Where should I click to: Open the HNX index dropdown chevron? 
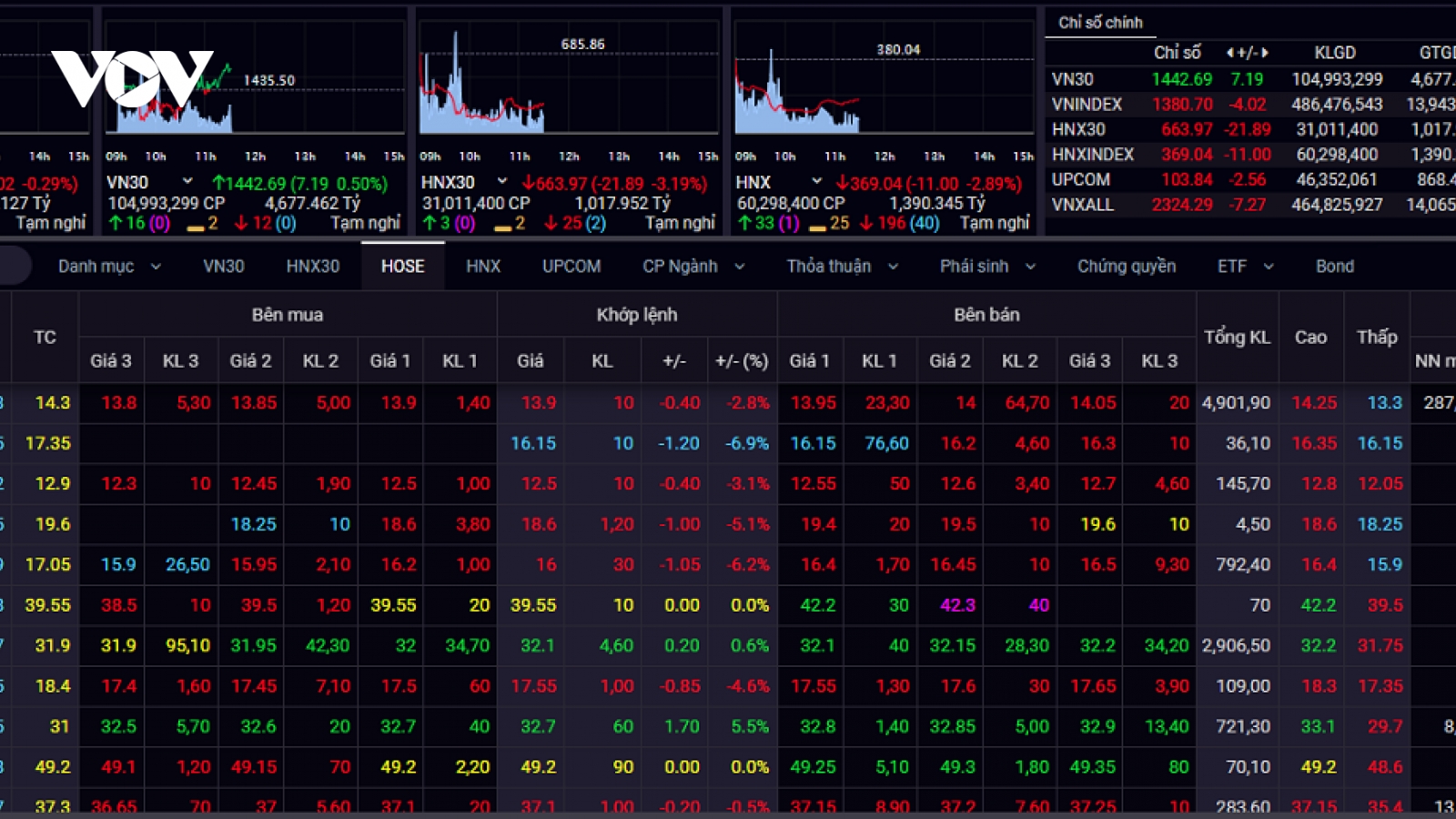(816, 182)
